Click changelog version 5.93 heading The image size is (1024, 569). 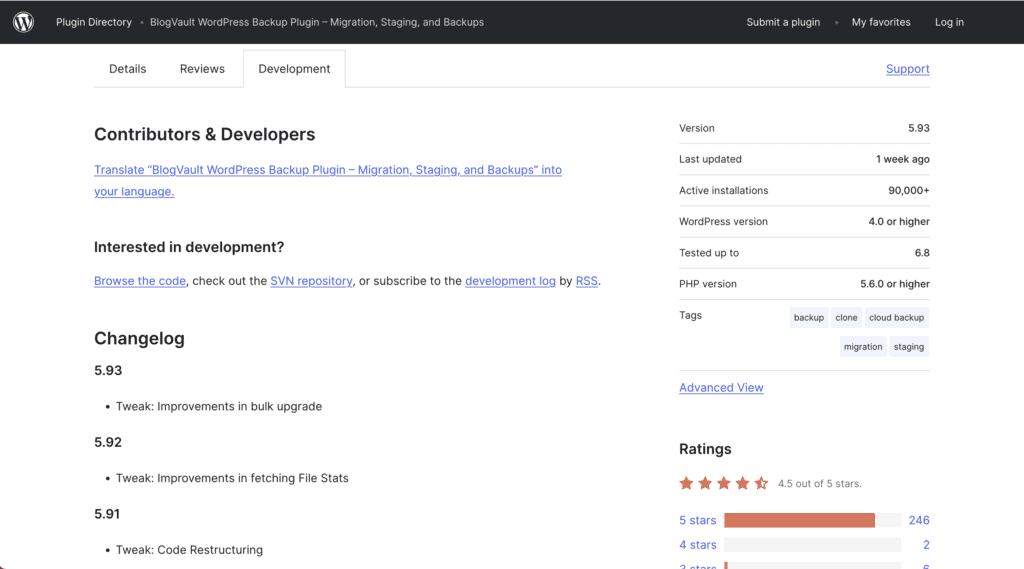point(108,370)
